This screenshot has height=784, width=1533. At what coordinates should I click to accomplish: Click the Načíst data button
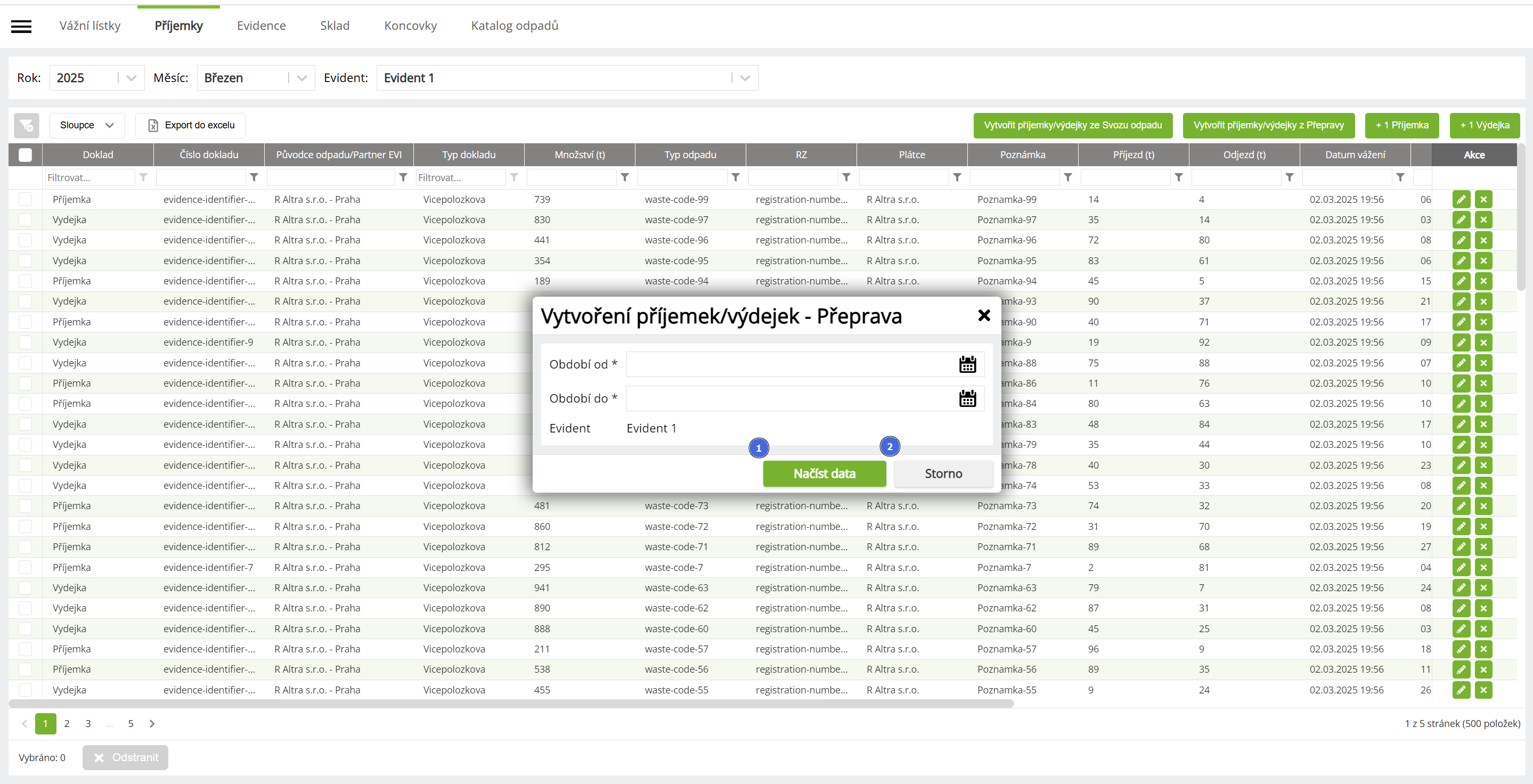(823, 473)
